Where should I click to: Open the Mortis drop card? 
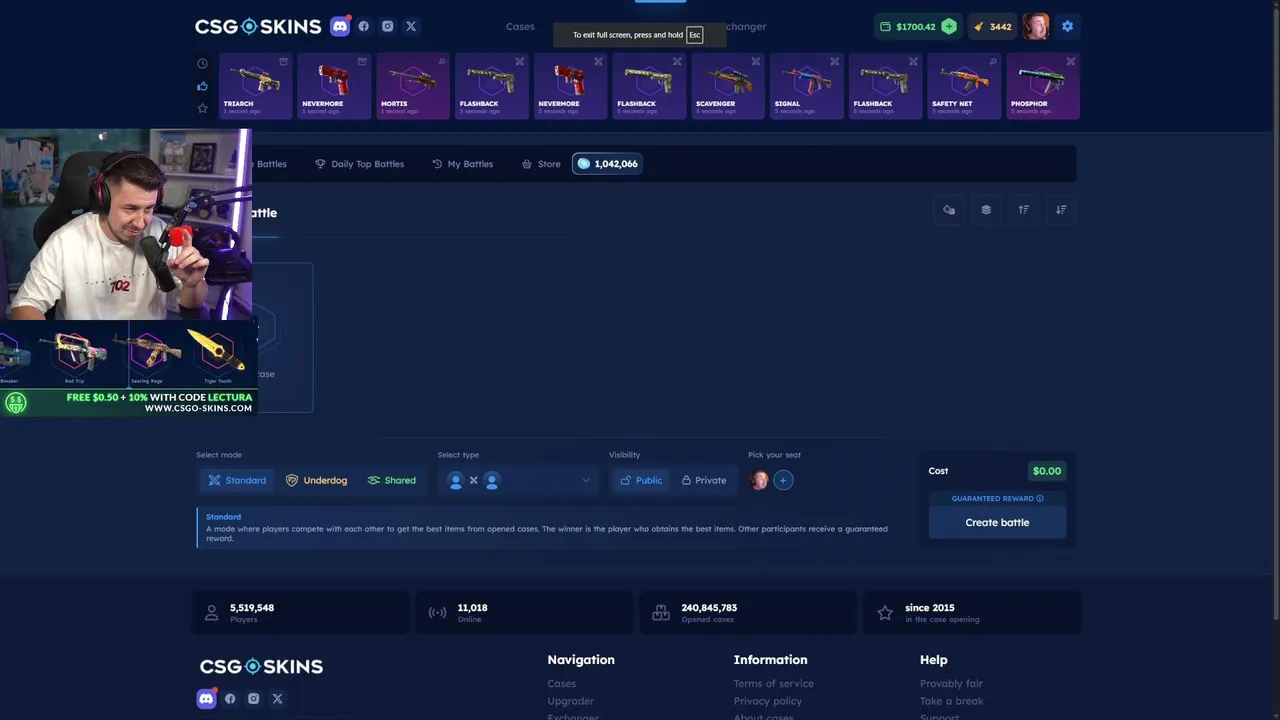pyautogui.click(x=412, y=86)
